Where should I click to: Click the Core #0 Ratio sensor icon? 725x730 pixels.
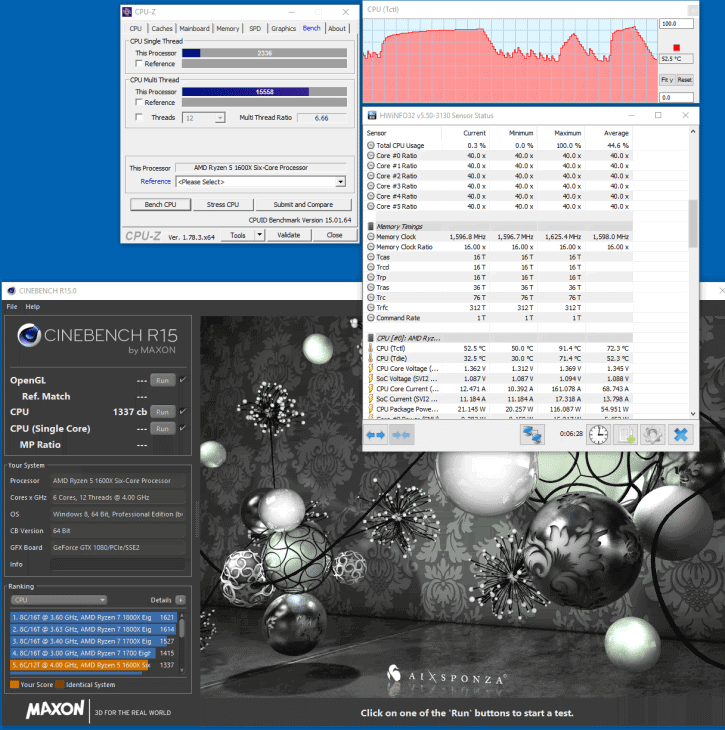(x=371, y=155)
